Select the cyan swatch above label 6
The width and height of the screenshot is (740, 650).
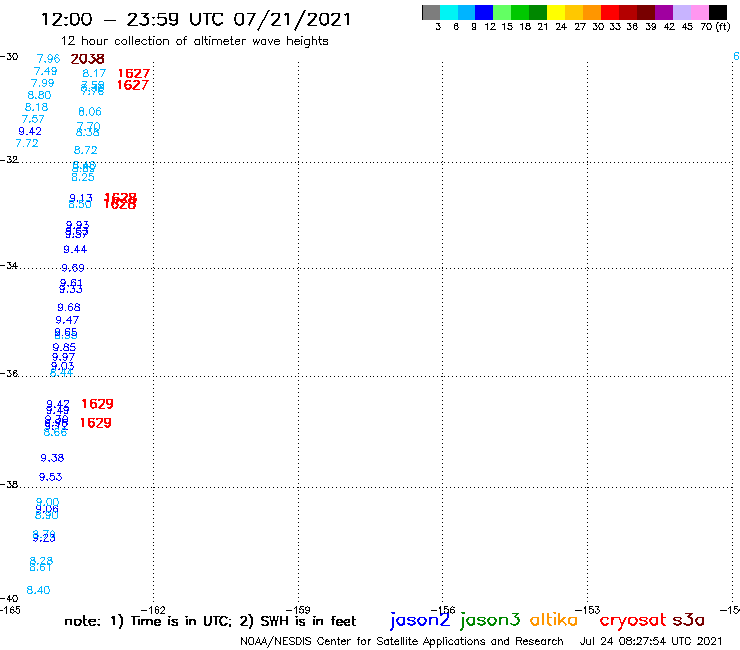[x=449, y=12]
